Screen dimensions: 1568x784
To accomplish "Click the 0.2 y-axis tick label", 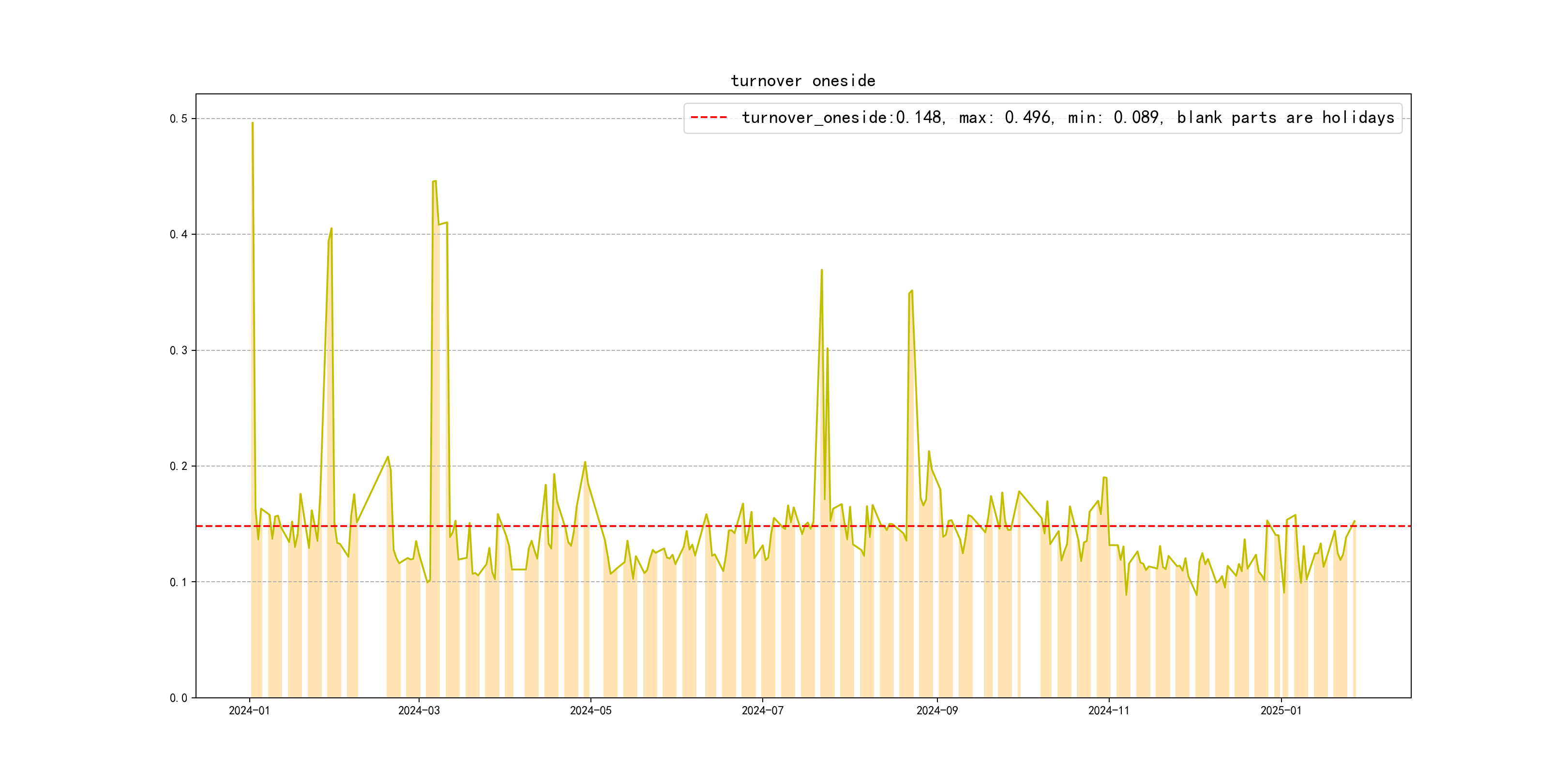I will click(179, 466).
